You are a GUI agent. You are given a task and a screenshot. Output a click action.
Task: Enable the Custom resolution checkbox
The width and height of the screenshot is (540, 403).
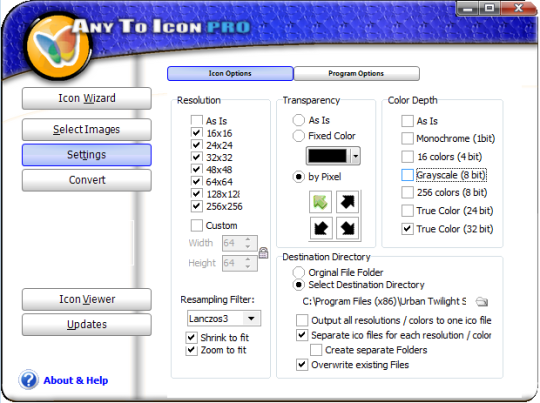coord(197,226)
